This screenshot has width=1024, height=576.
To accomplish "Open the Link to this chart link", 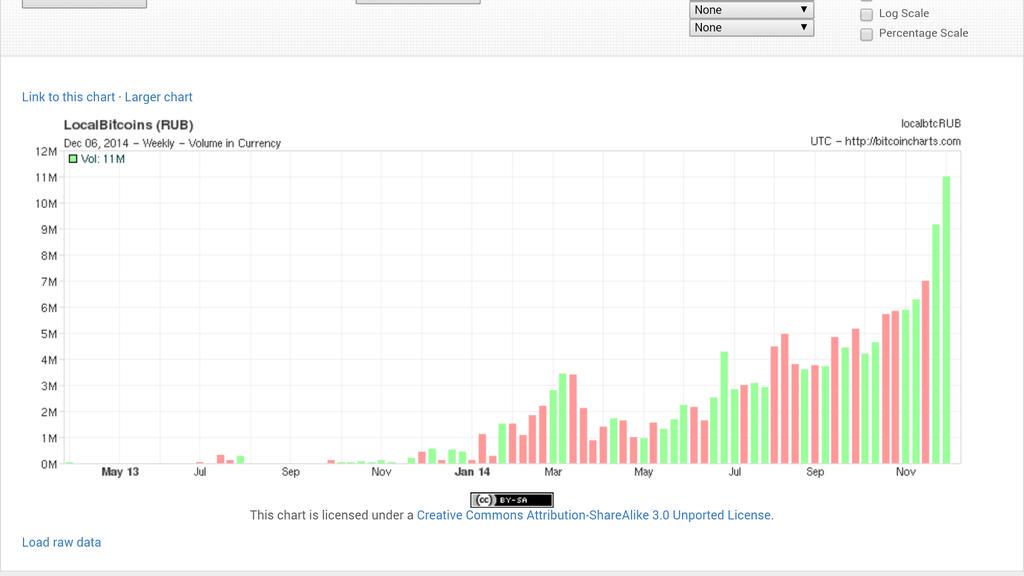I will [69, 97].
